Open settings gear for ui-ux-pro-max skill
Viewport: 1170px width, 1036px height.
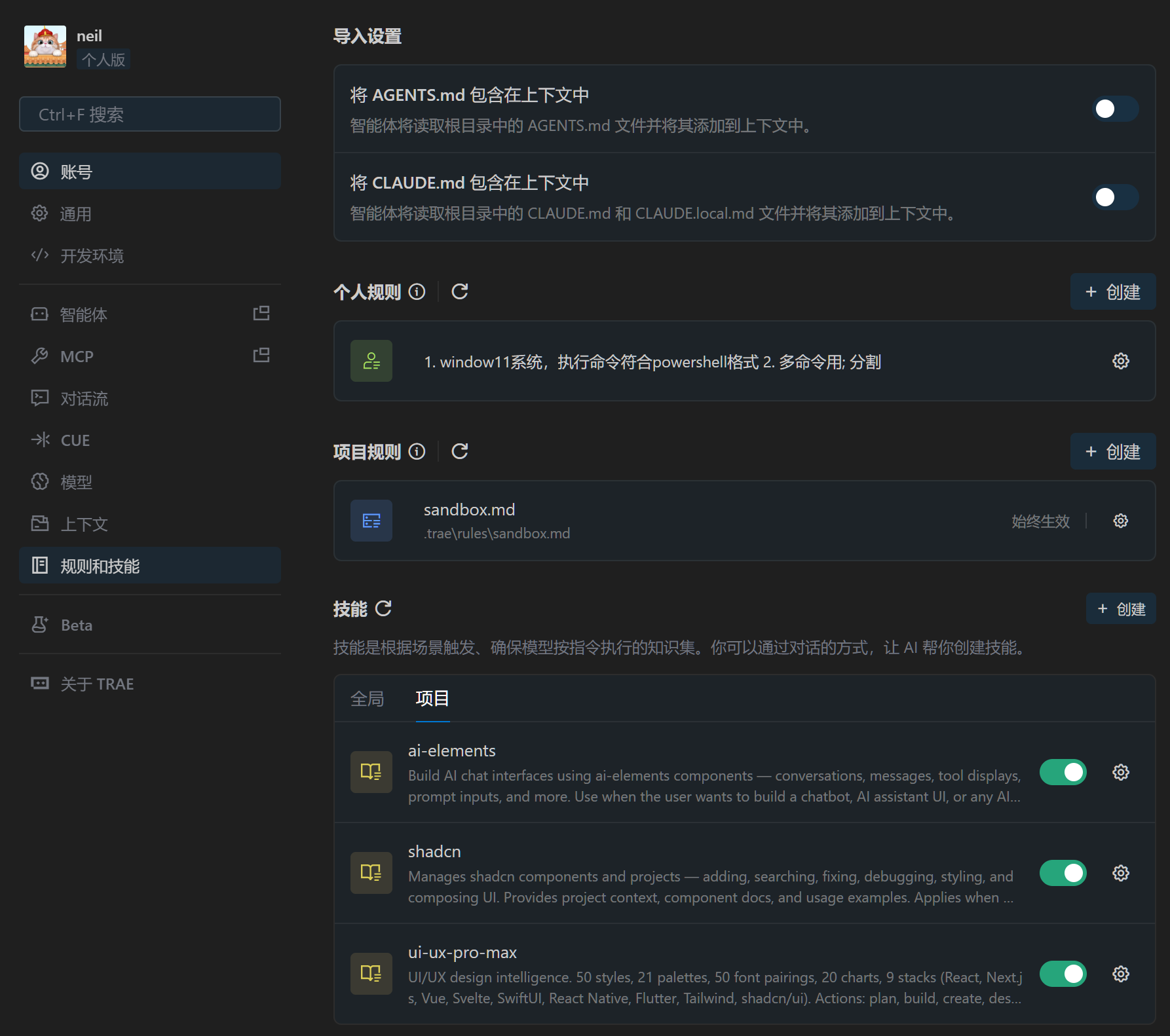1120,974
